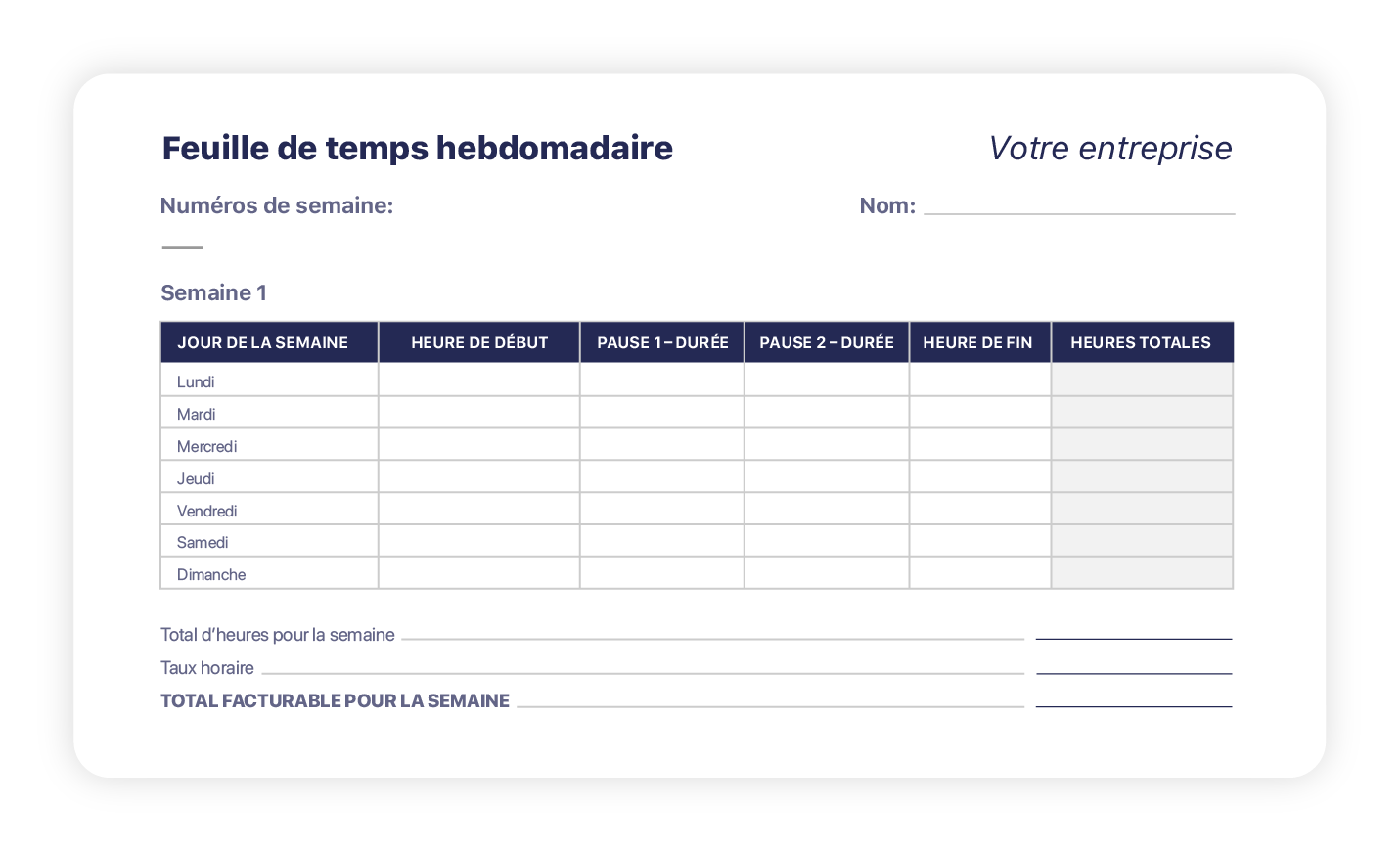The image size is (1400, 852).
Task: Click the Feuille de temps hebdomadaire title
Action: click(x=417, y=149)
